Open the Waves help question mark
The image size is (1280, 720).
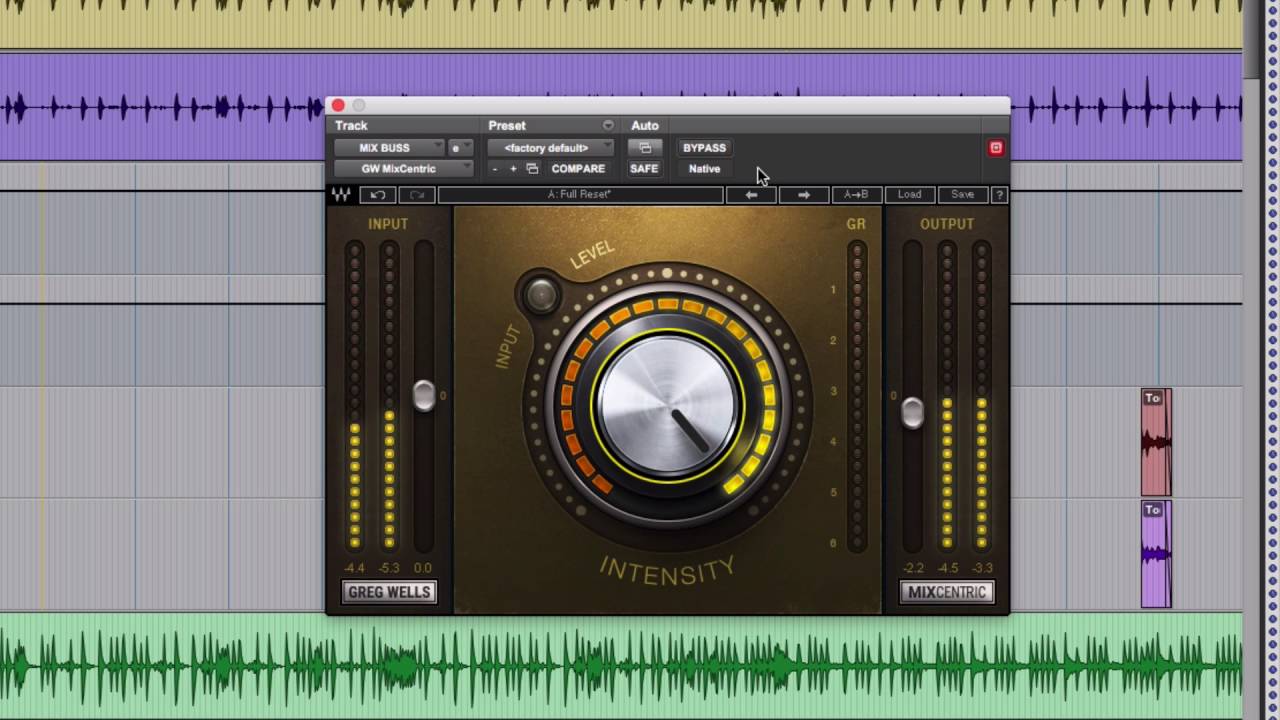[x=998, y=195]
